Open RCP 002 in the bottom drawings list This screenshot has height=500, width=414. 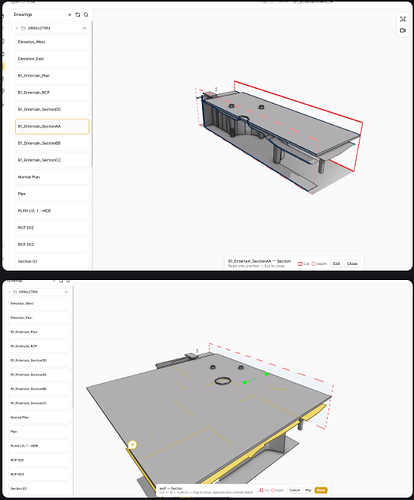pos(39,460)
